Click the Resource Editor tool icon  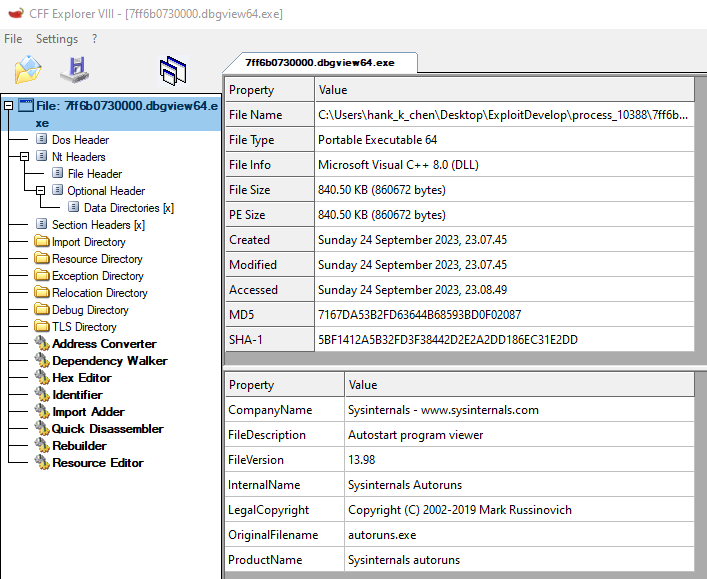tap(42, 462)
